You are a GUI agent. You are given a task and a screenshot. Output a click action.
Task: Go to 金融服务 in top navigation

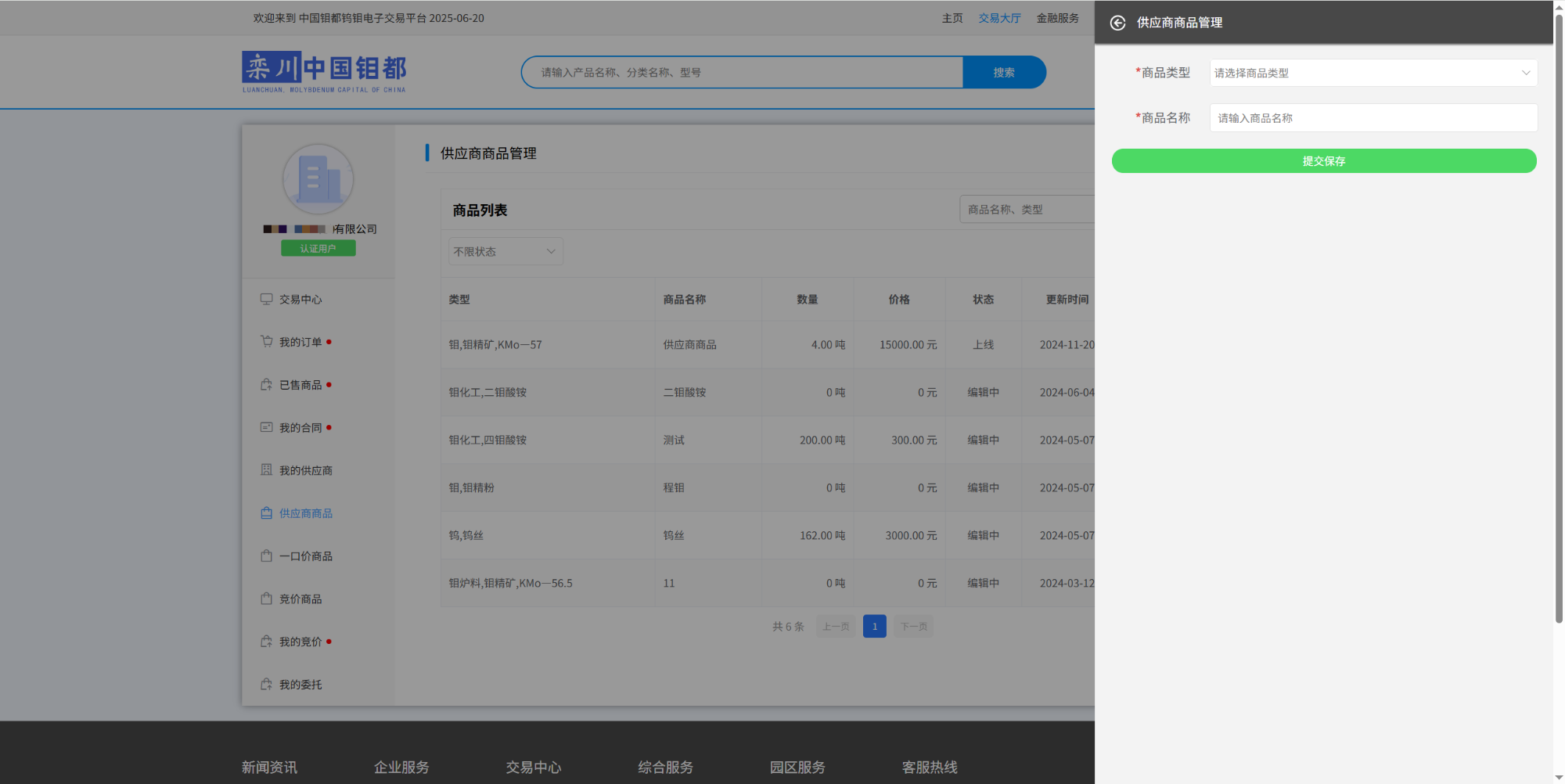point(1057,18)
